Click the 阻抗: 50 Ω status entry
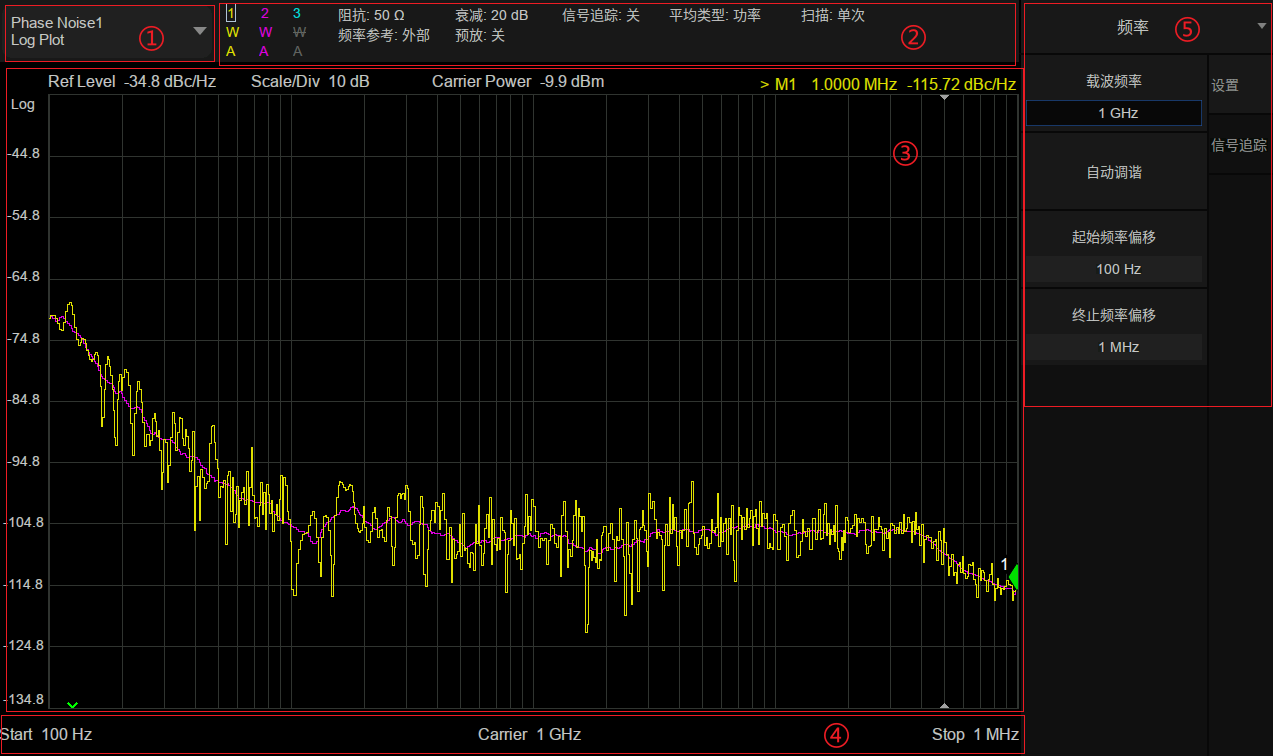The height and width of the screenshot is (756, 1273). 371,15
